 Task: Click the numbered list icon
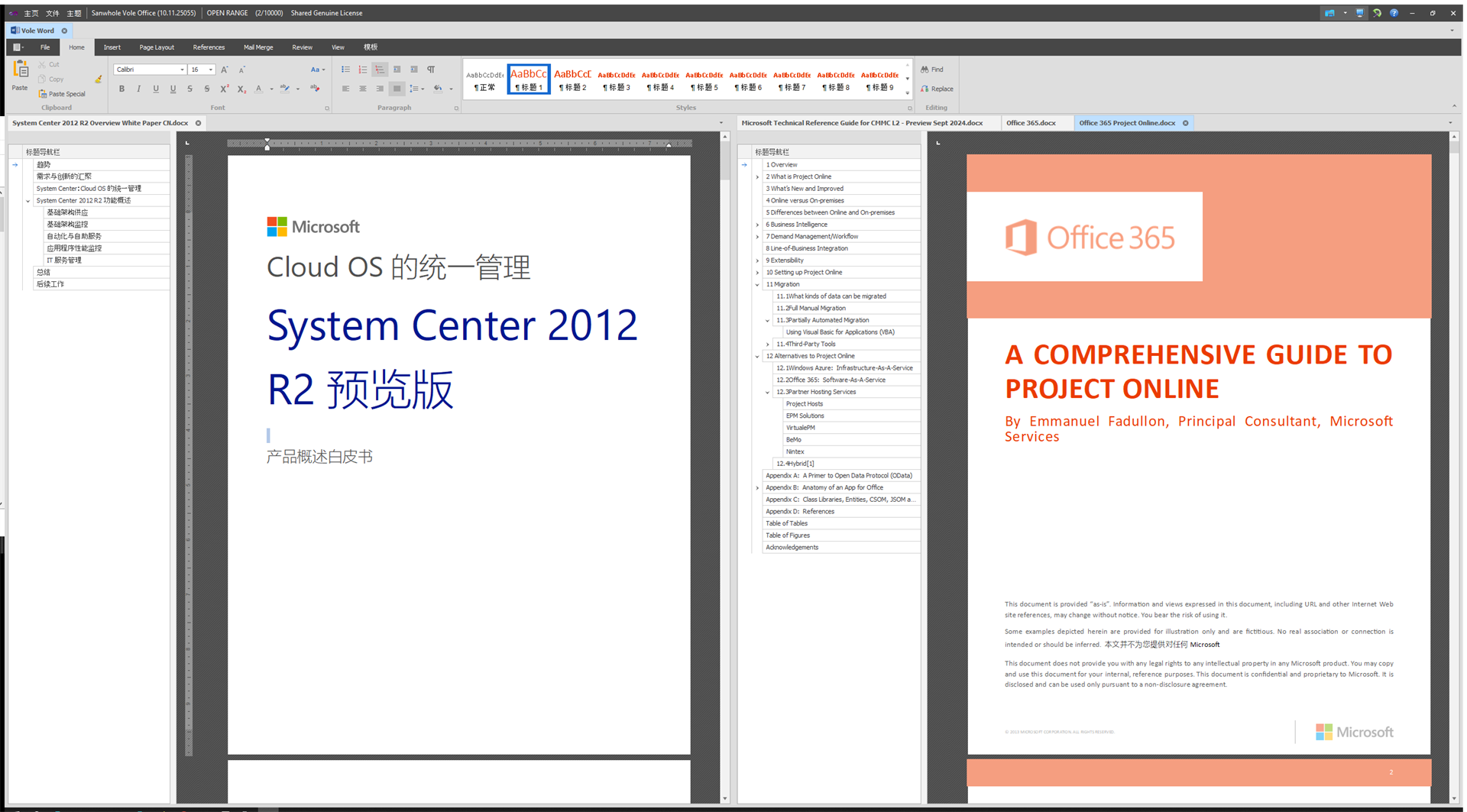point(363,70)
